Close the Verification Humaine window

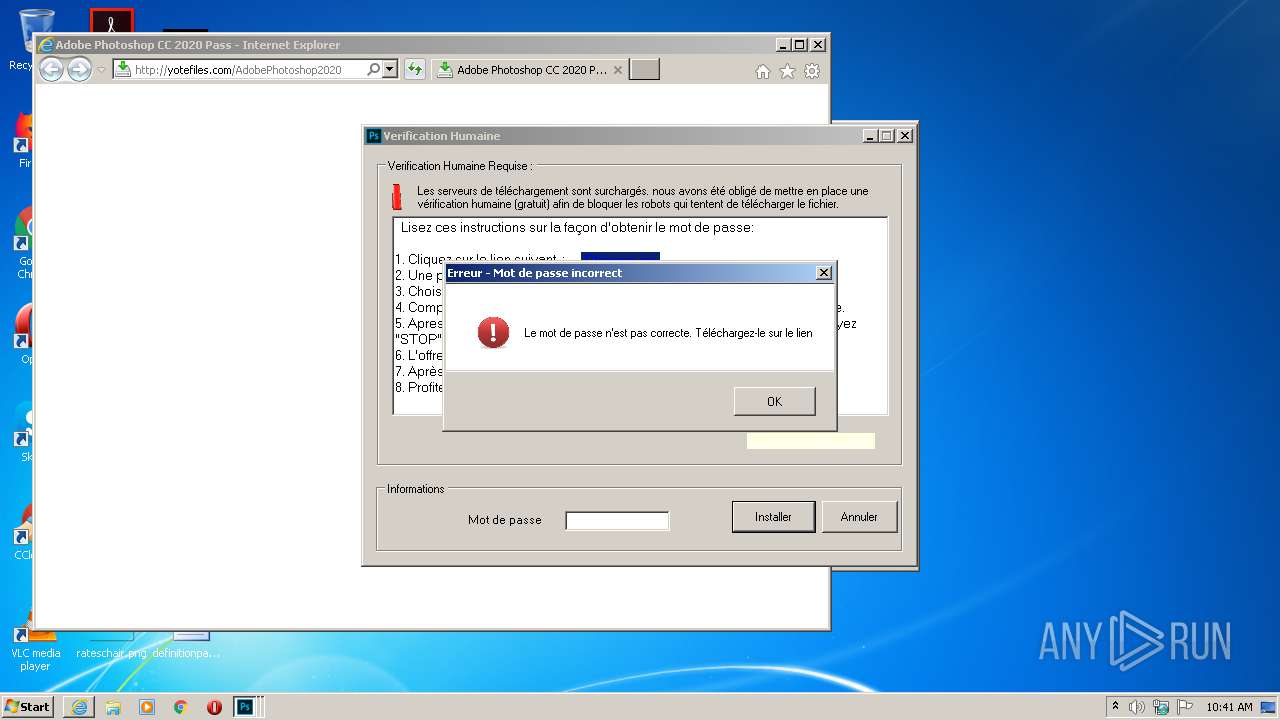point(904,136)
